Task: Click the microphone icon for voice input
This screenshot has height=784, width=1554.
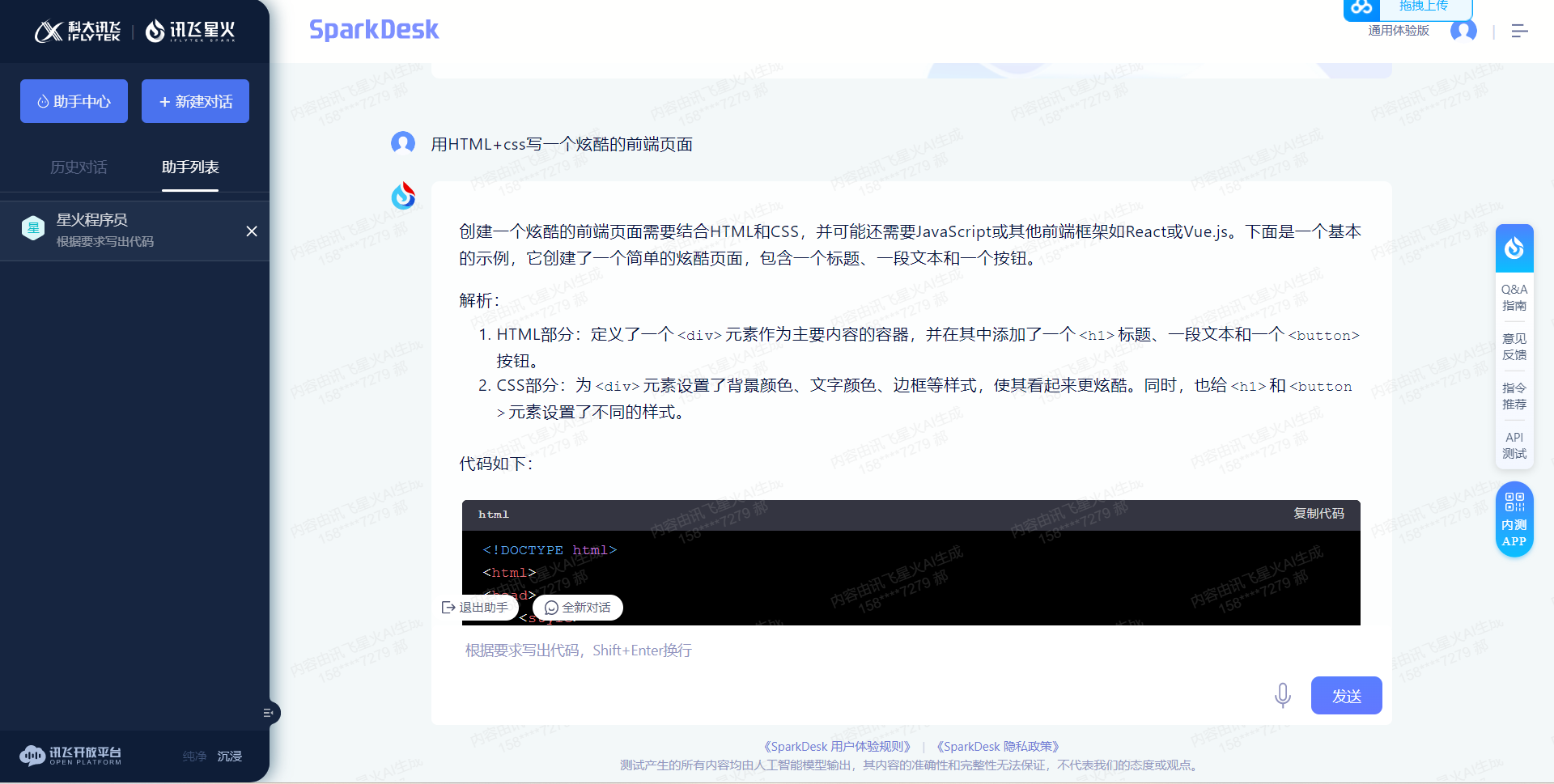Action: (x=1283, y=695)
